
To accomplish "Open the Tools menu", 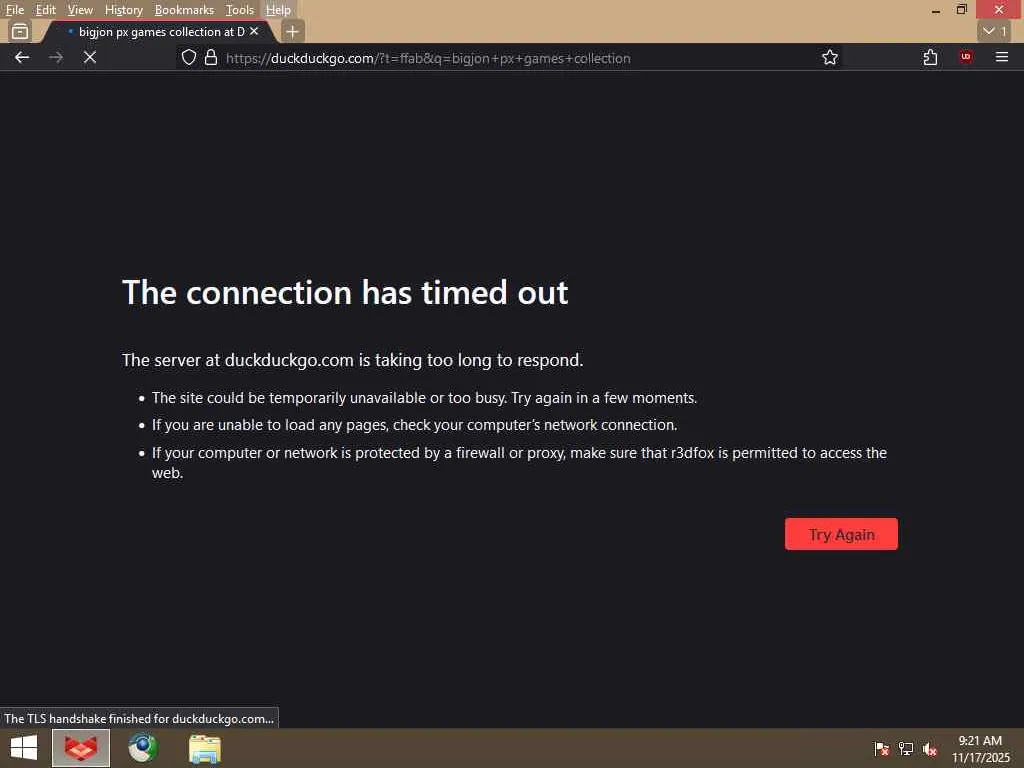I will [239, 10].
